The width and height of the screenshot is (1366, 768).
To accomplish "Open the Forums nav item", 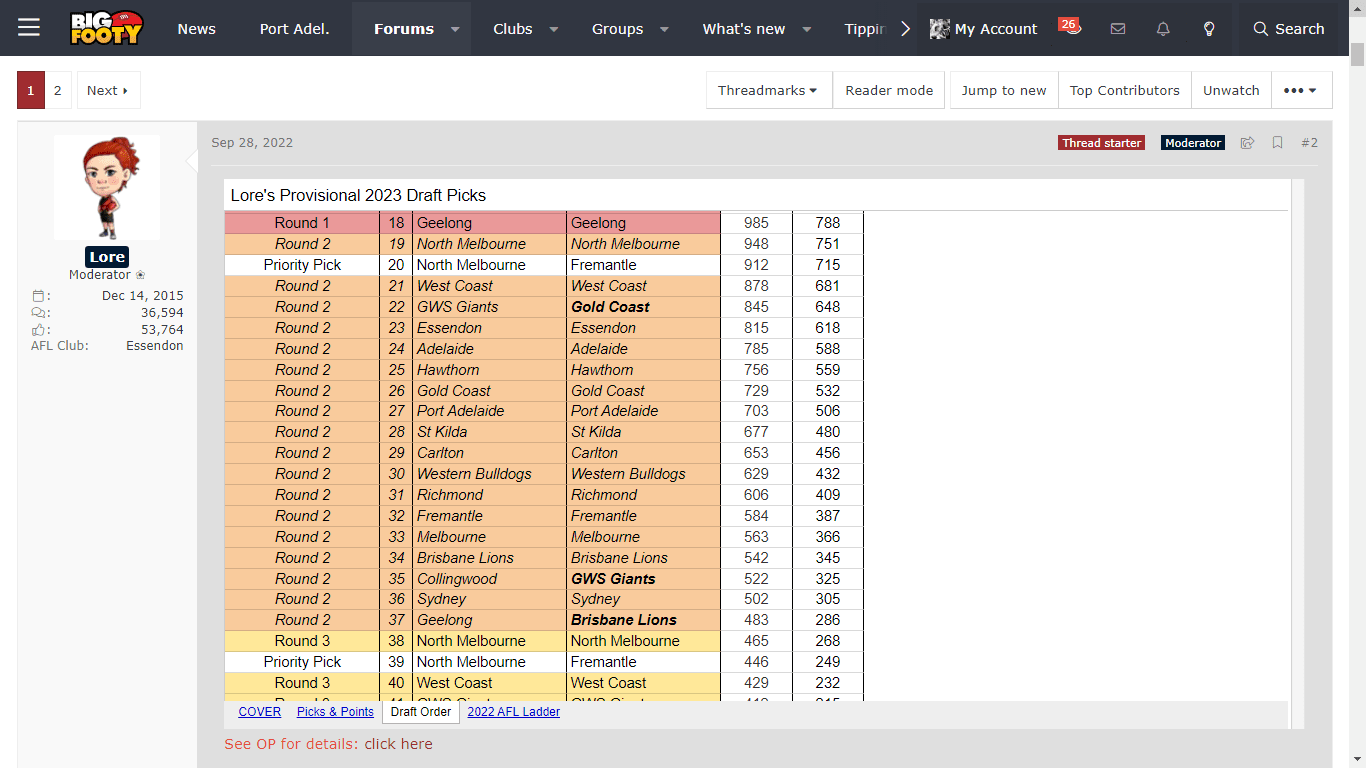I will [x=404, y=29].
